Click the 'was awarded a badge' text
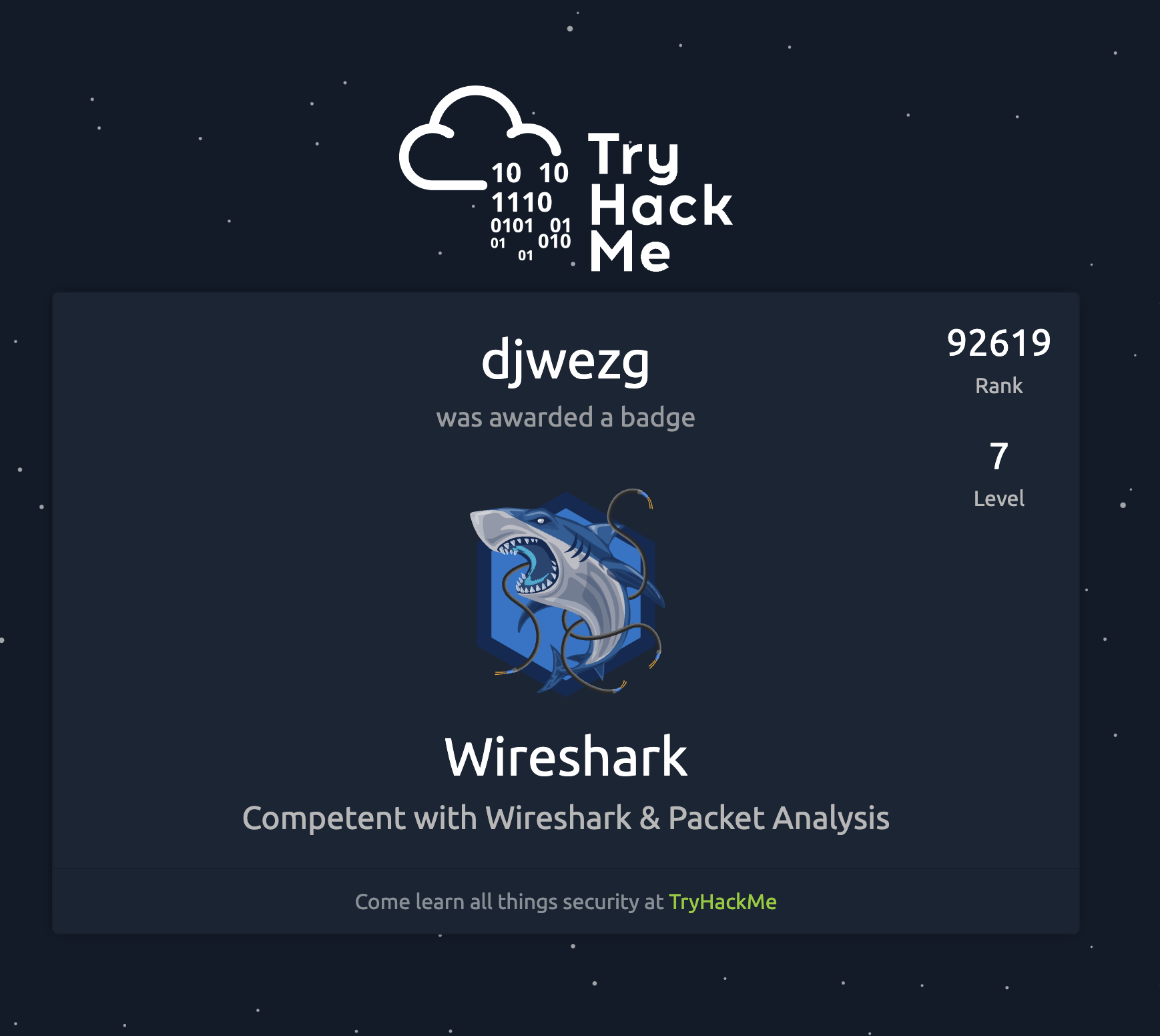This screenshot has height=1036, width=1160. (566, 418)
